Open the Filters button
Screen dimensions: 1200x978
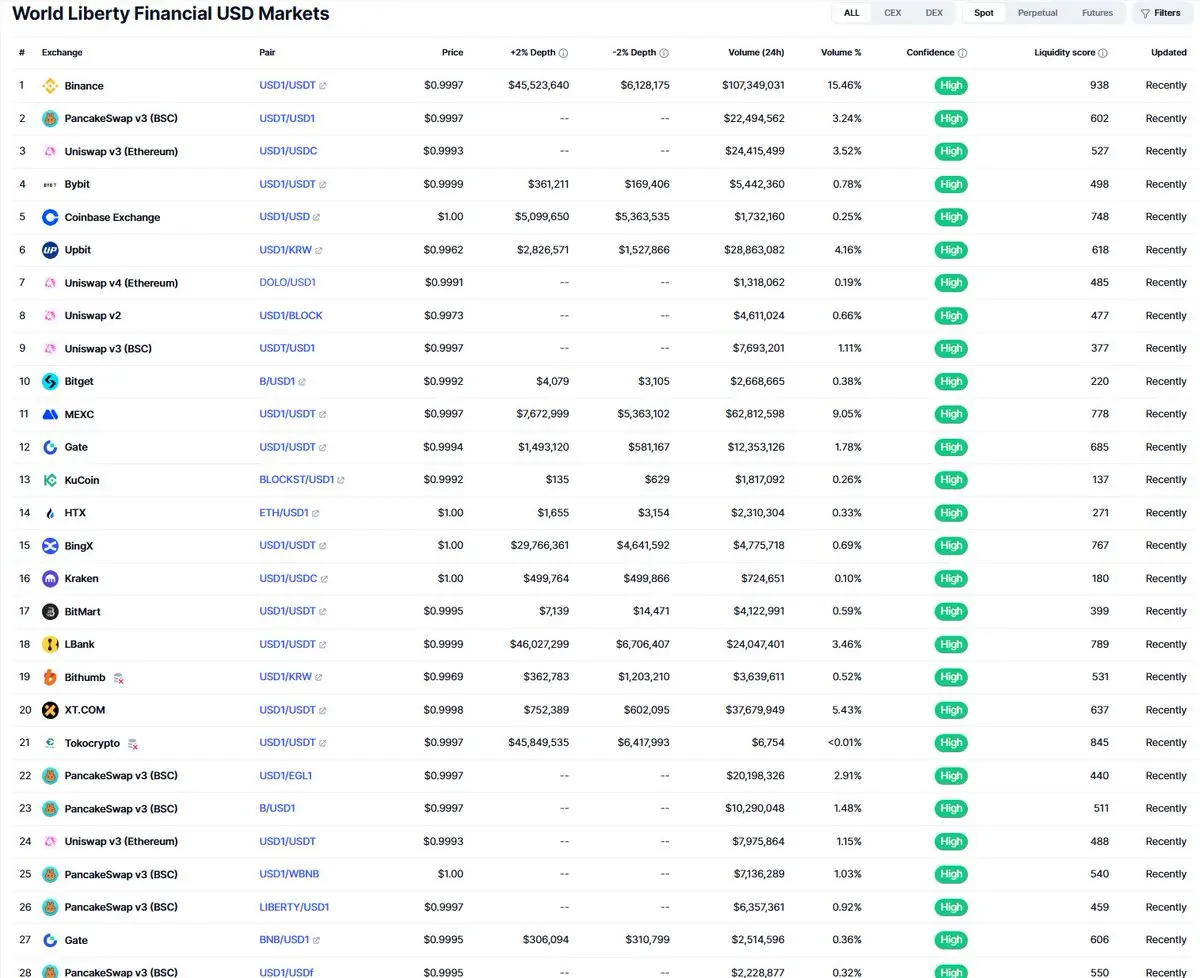[1160, 13]
